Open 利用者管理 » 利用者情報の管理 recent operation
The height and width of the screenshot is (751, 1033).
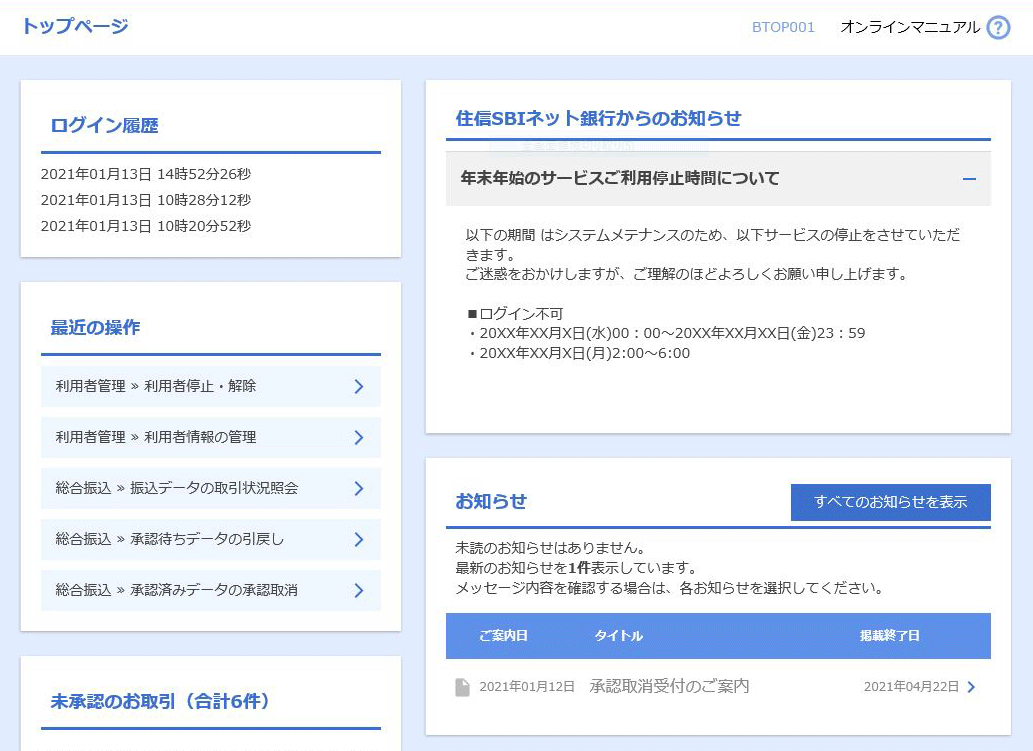(x=156, y=437)
